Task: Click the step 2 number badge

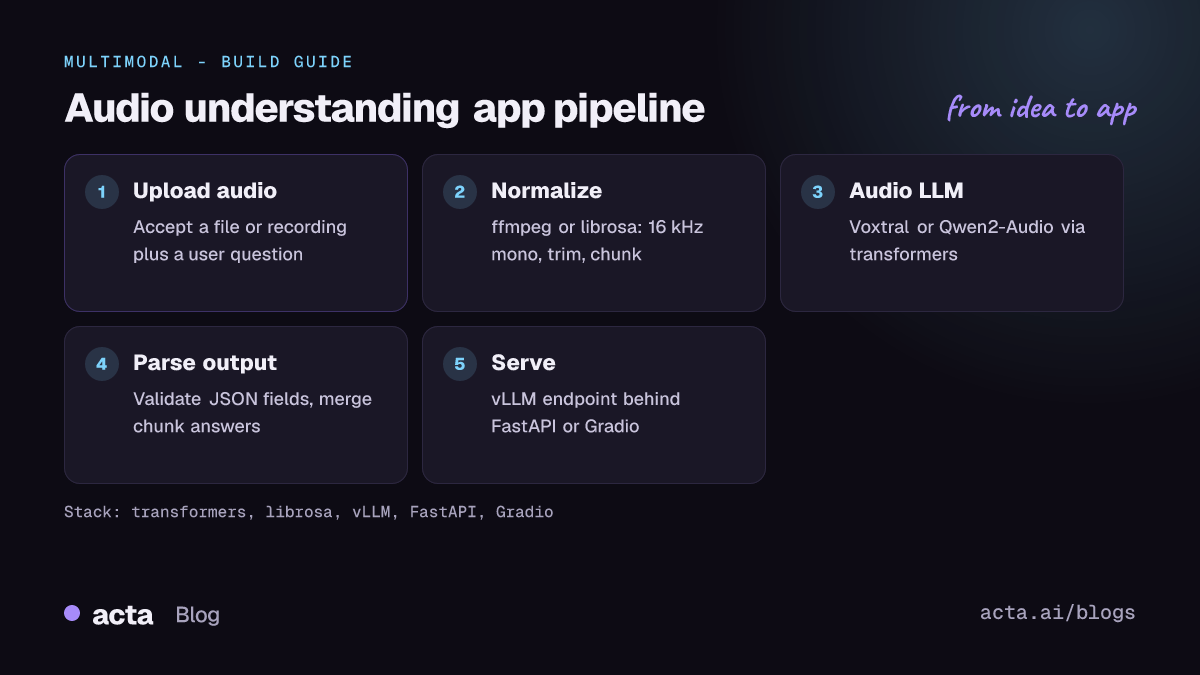Action: [x=460, y=192]
